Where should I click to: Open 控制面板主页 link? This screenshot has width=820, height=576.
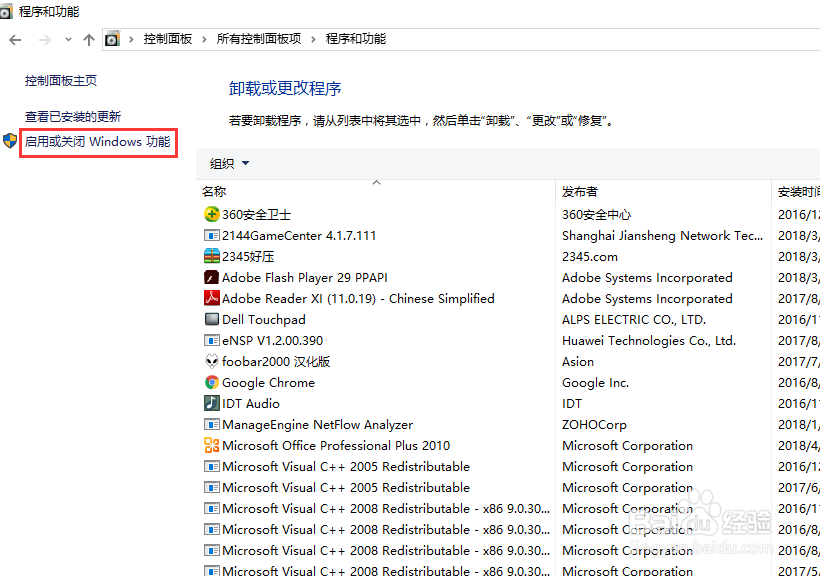(61, 81)
